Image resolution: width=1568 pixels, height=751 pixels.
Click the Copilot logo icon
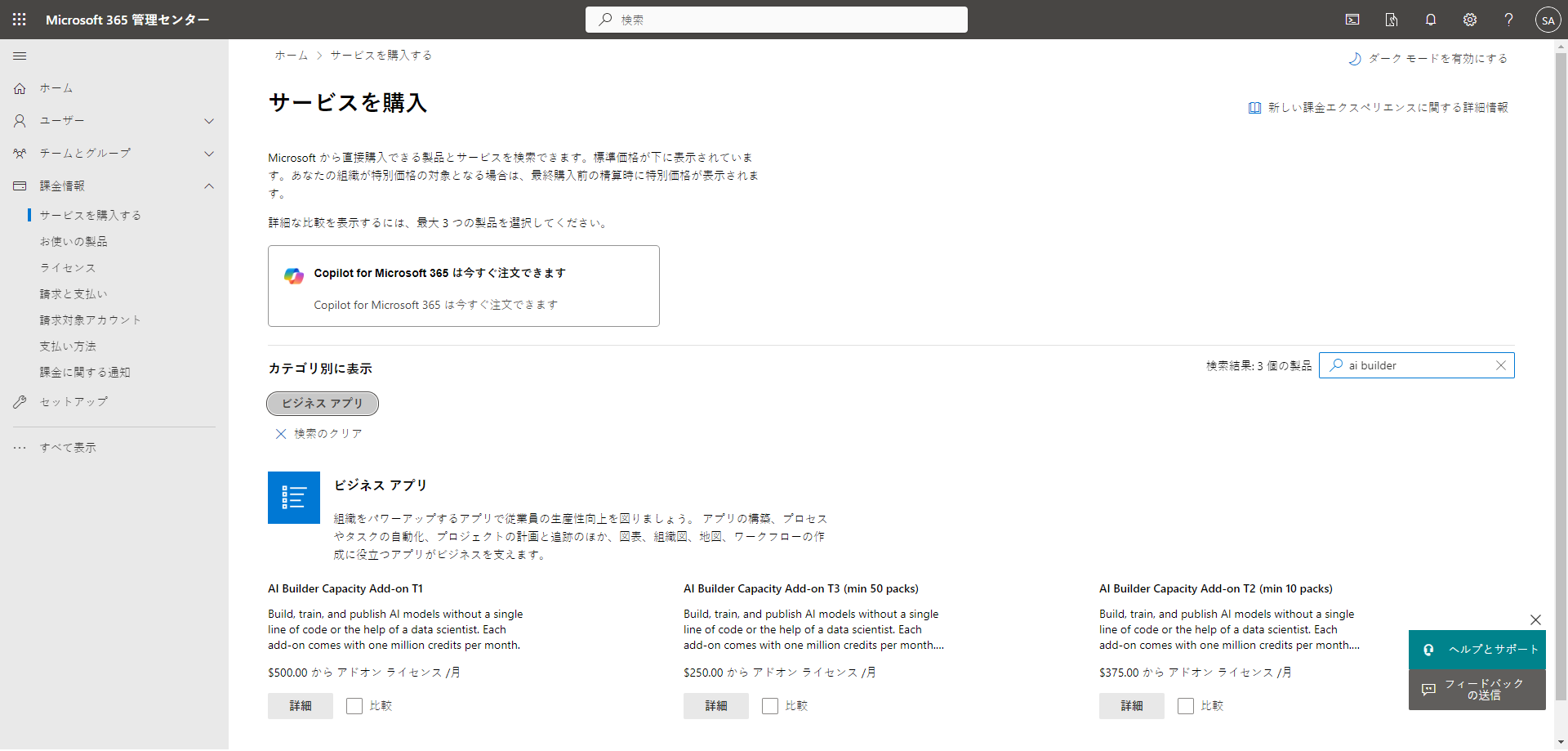(x=294, y=275)
